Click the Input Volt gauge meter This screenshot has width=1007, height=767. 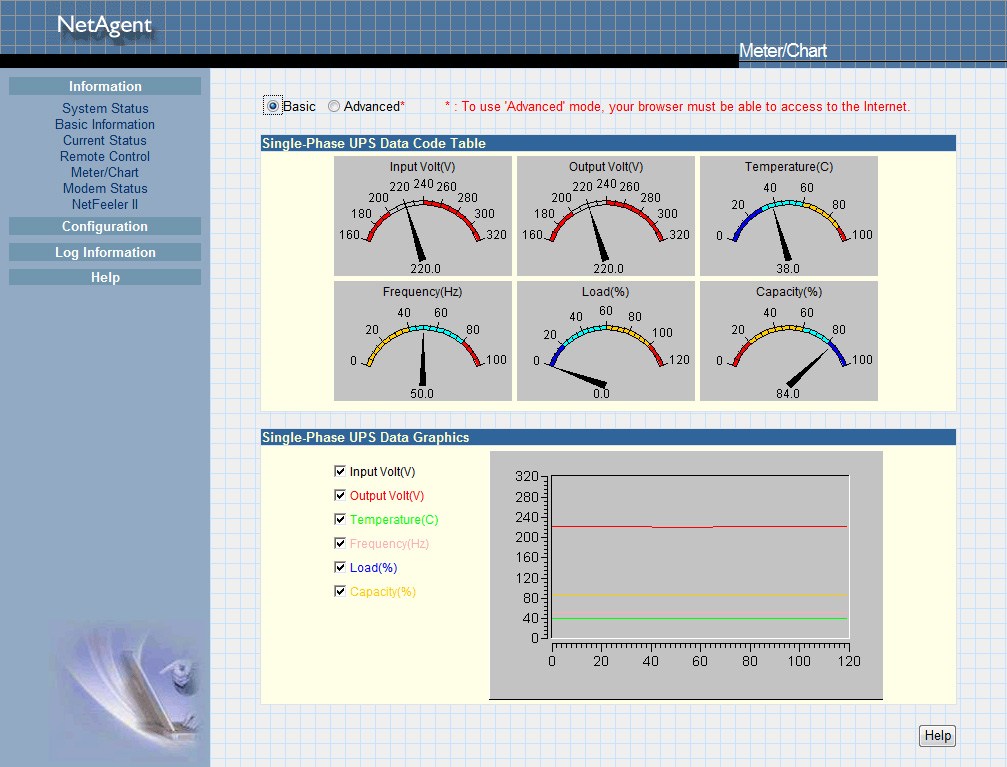click(422, 216)
